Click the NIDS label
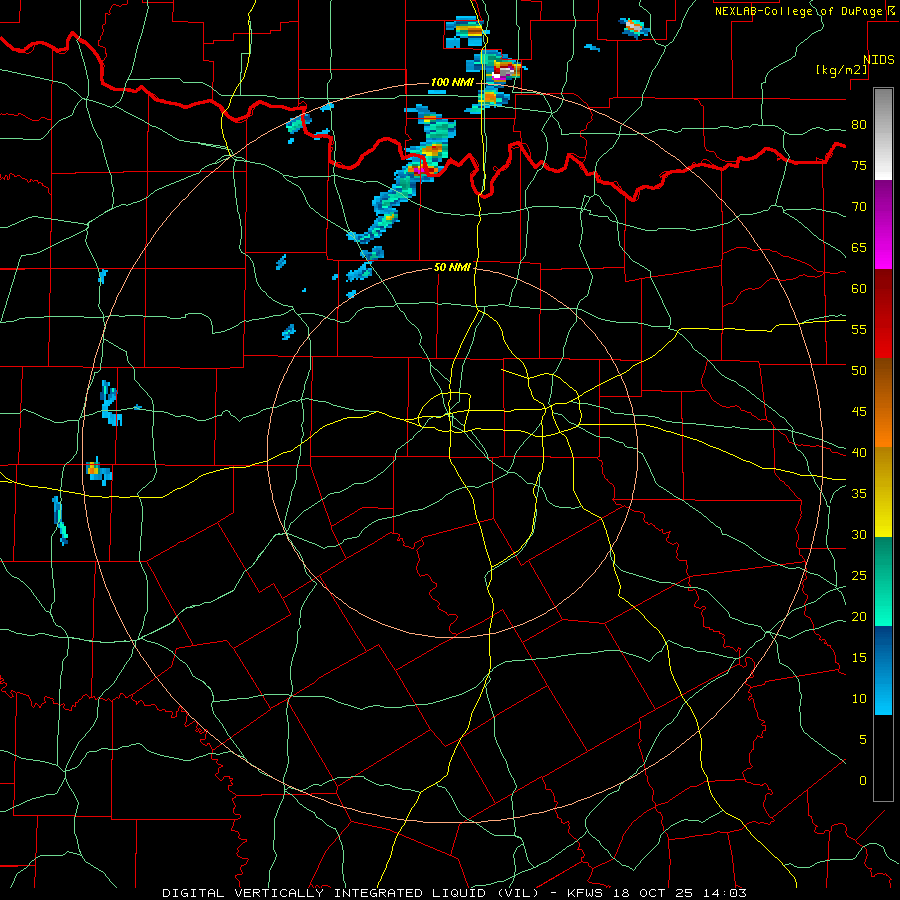Viewport: 900px width, 900px height. coord(879,60)
